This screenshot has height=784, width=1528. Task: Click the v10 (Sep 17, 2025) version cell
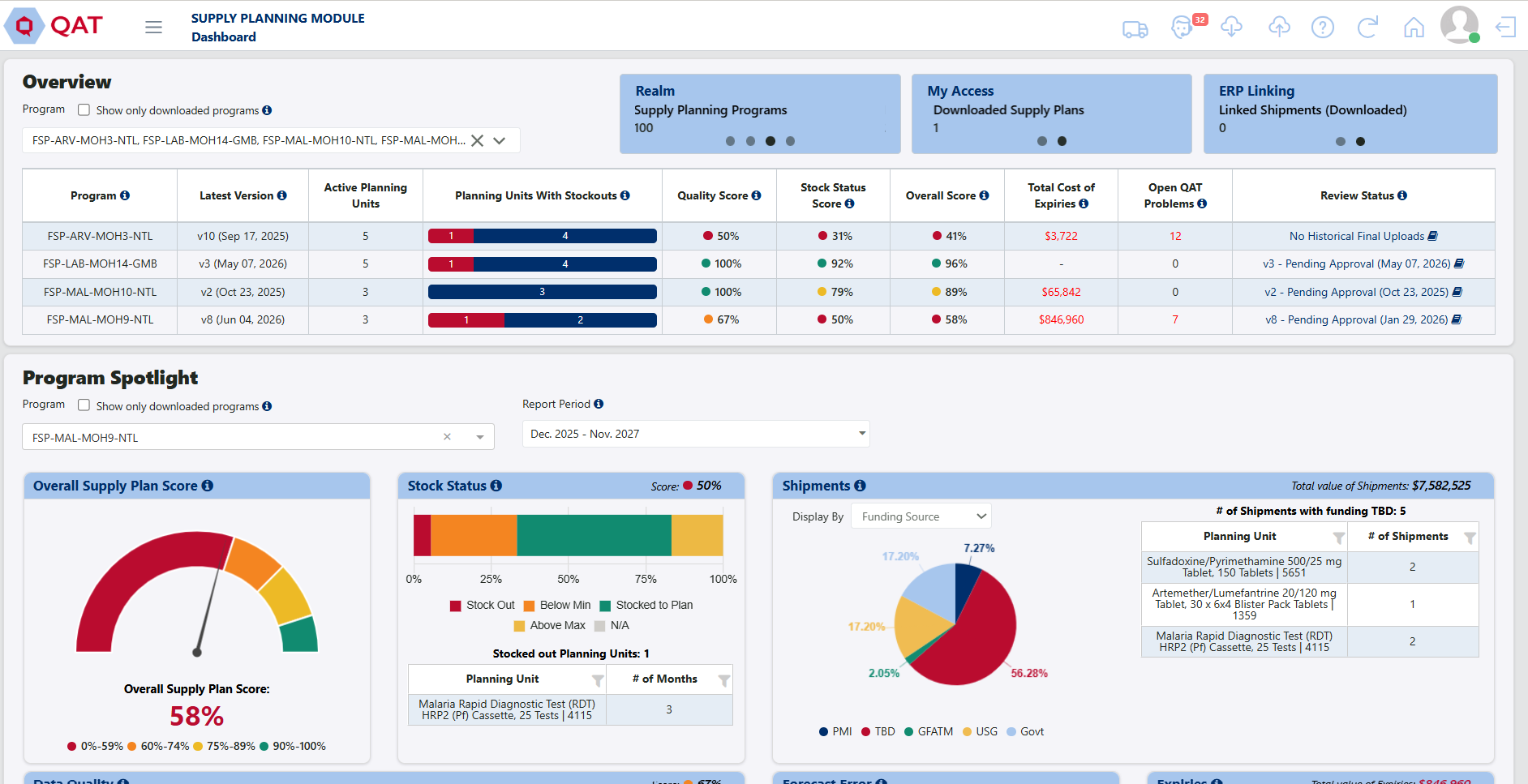click(x=243, y=236)
